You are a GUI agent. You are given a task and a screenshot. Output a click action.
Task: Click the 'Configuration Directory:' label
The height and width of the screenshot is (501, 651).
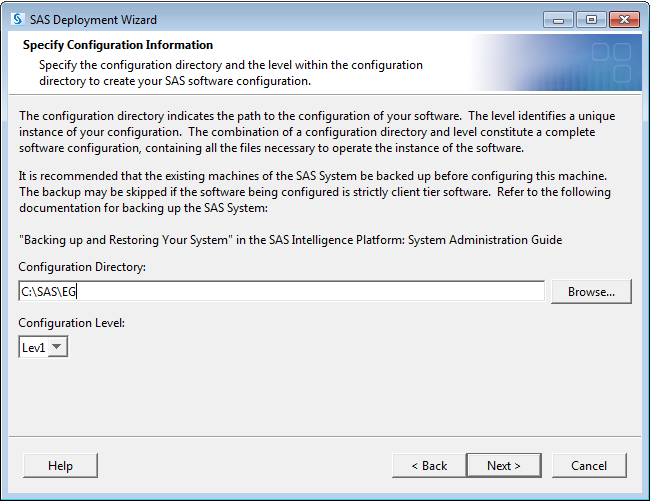(x=80, y=267)
